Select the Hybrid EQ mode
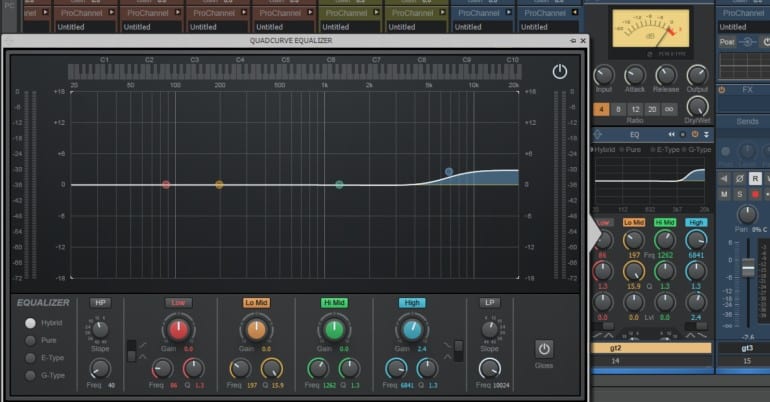This screenshot has height=402, width=770. [31, 323]
